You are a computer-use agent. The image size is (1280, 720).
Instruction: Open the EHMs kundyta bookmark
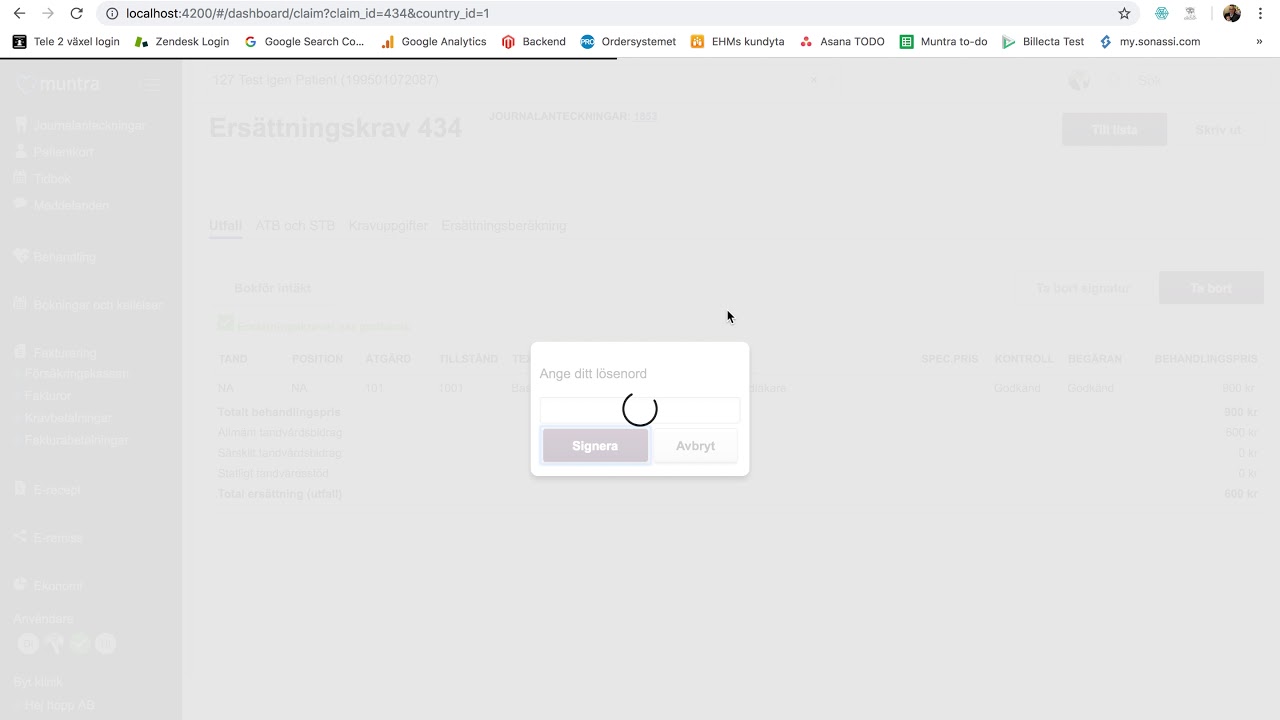tap(738, 42)
